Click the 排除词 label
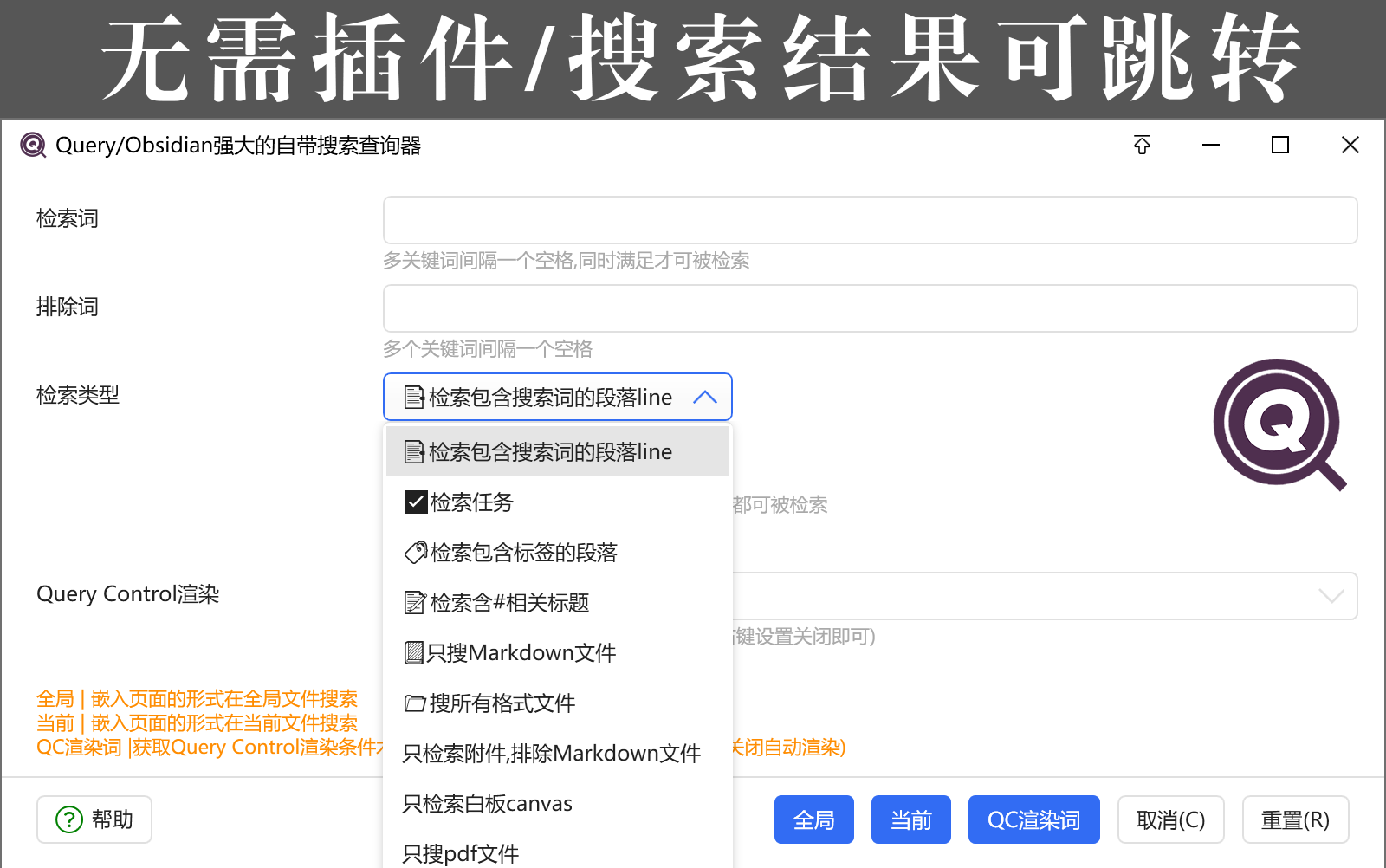Screen dimensions: 1386x868 (68, 307)
